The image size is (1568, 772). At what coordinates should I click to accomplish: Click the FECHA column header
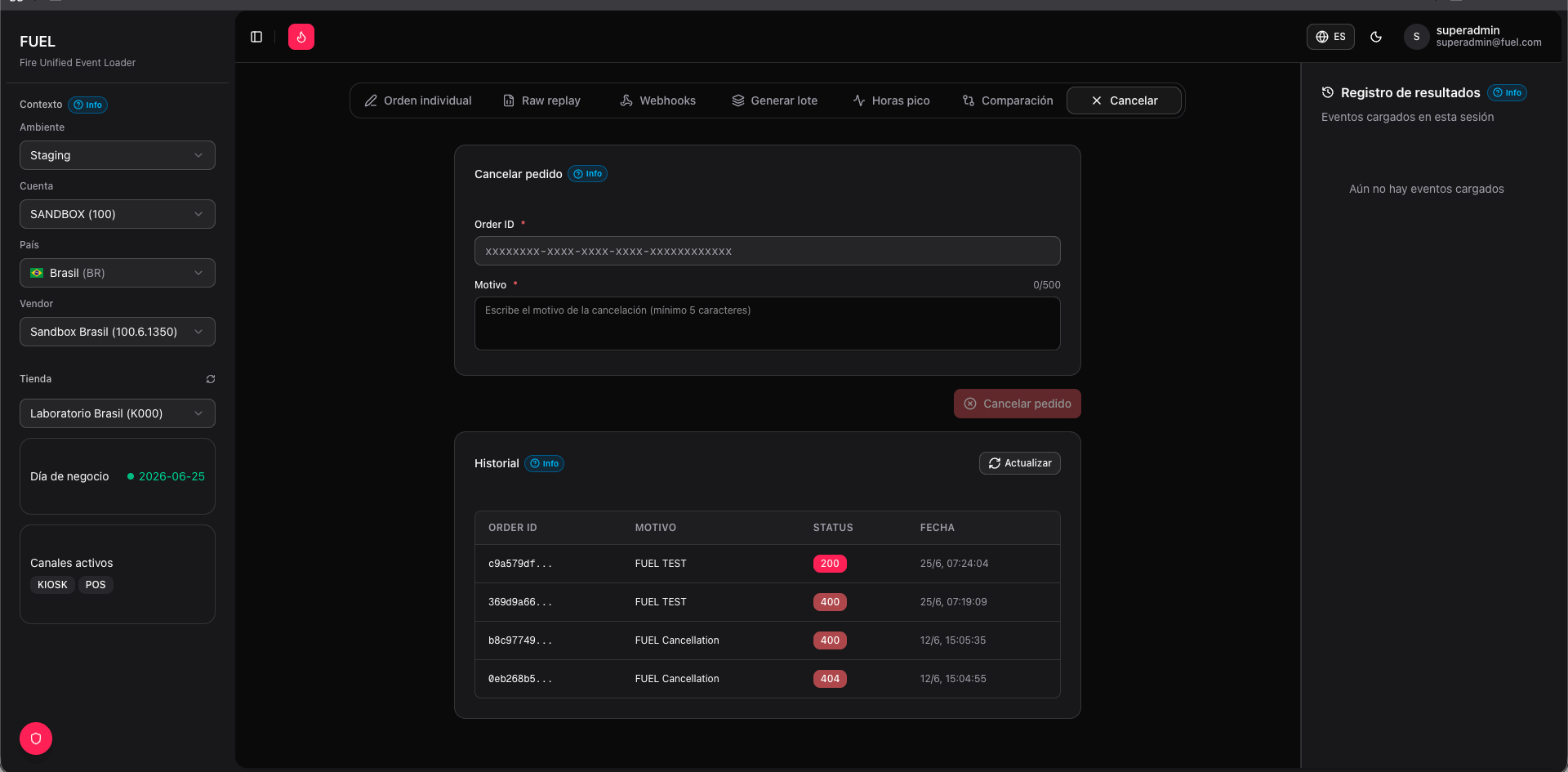[938, 528]
